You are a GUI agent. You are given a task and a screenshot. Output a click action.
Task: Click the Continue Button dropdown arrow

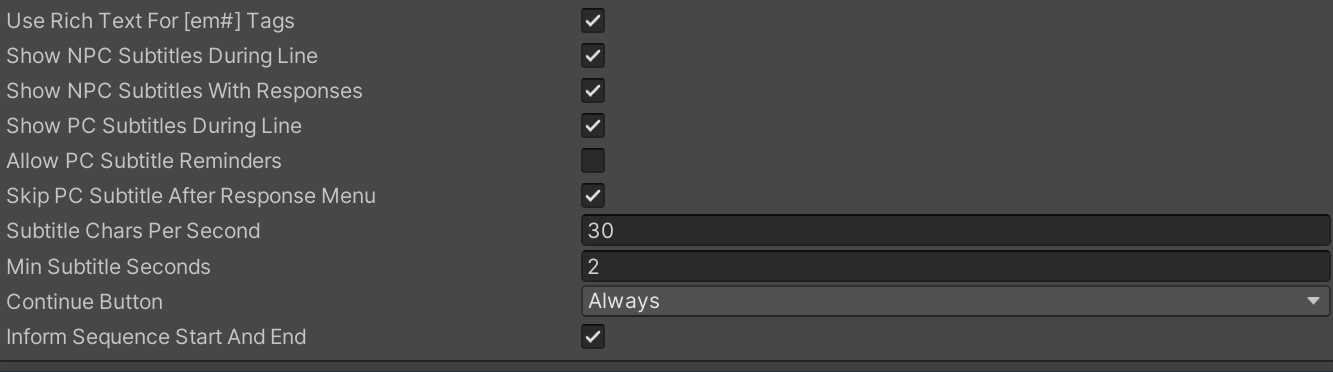(x=1313, y=301)
